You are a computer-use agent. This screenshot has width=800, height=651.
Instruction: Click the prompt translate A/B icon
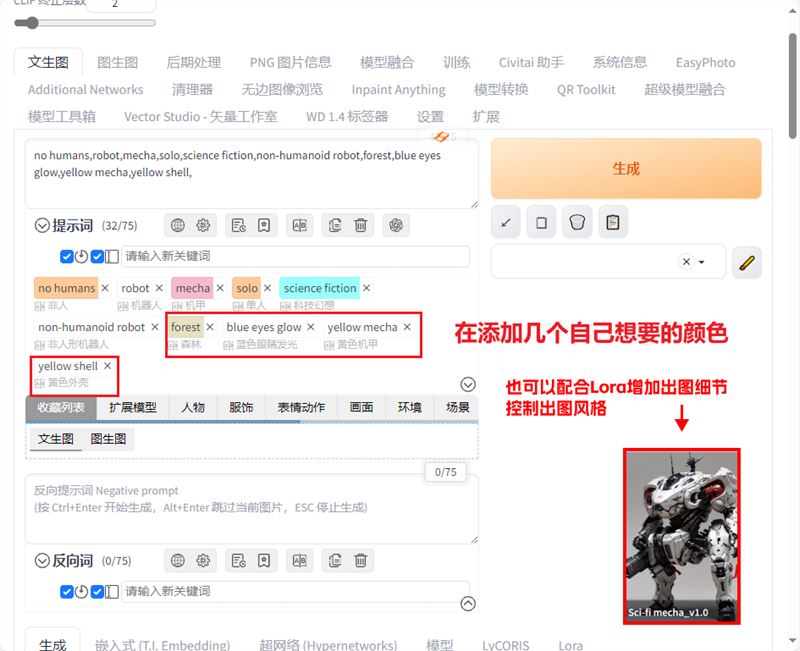[x=299, y=225]
